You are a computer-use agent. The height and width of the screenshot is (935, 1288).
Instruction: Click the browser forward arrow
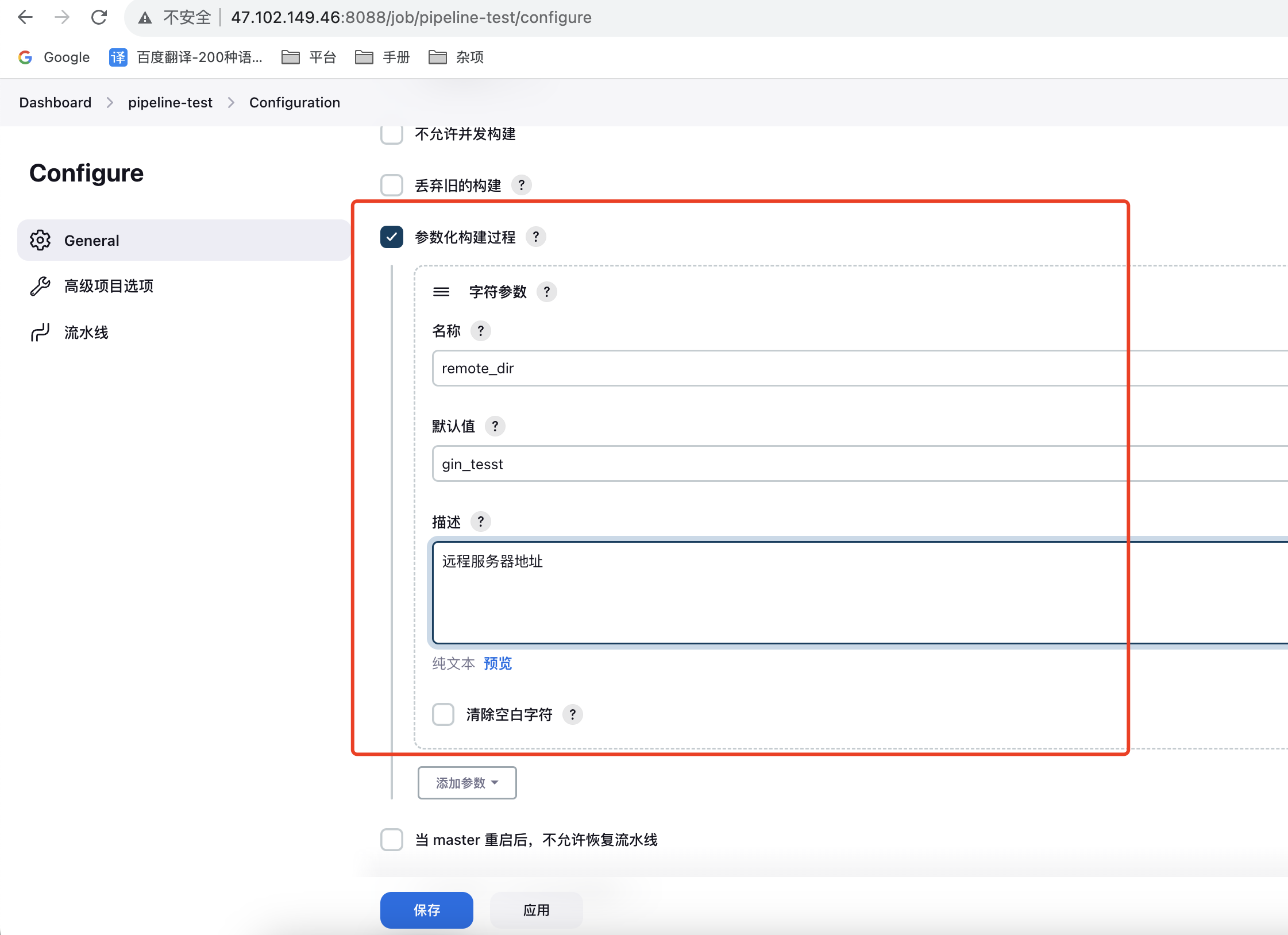pos(62,17)
